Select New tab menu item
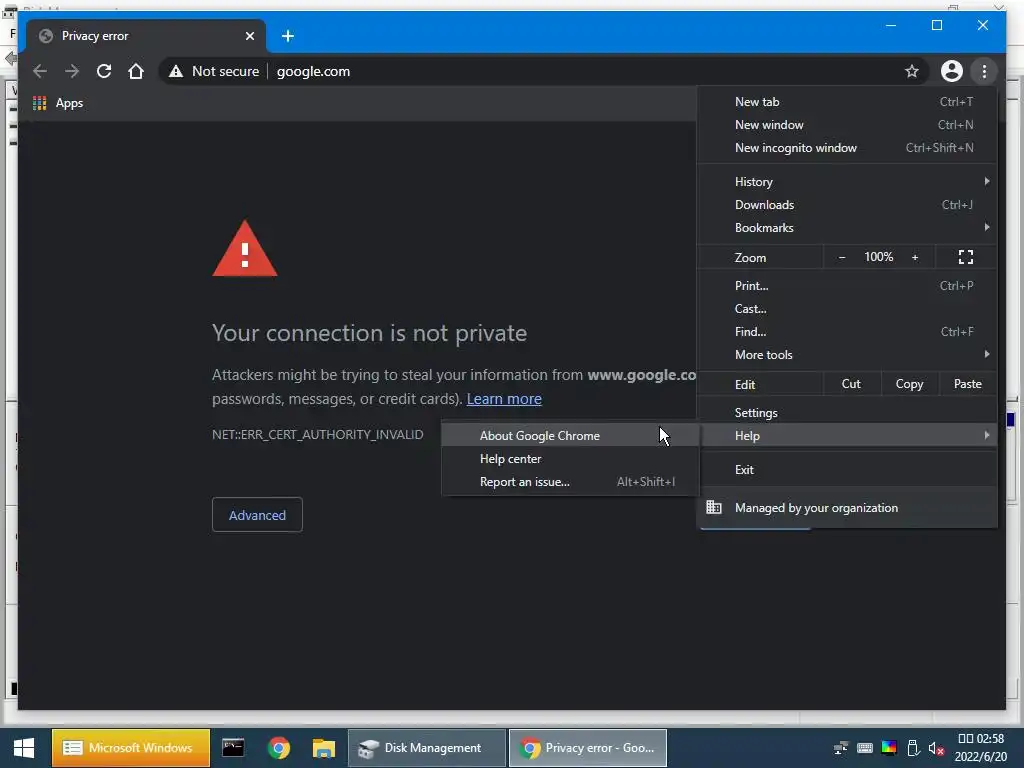 pos(847,102)
